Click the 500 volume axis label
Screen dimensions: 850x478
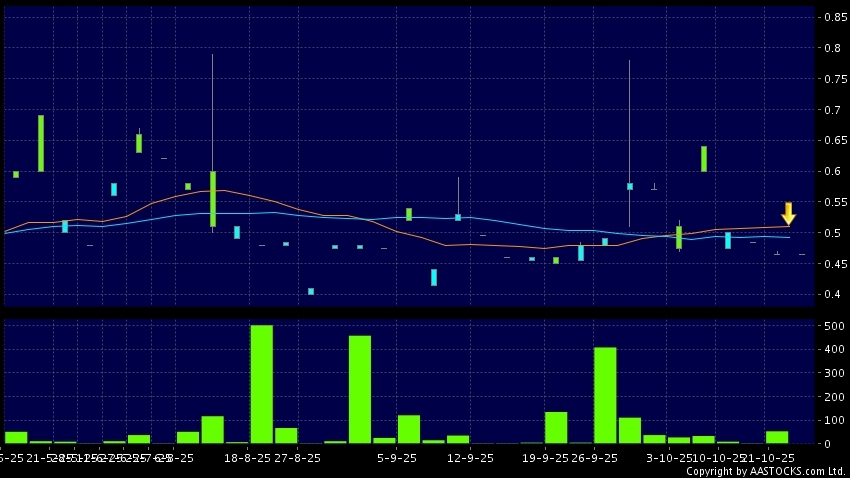[832, 326]
